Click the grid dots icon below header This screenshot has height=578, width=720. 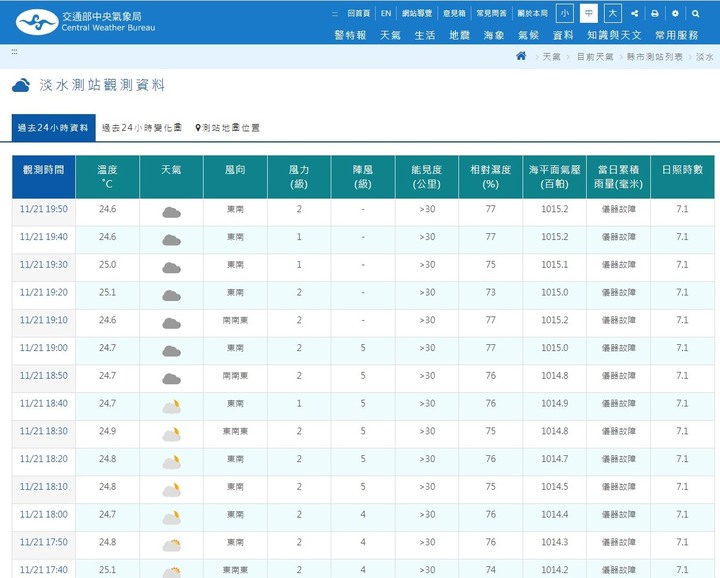pos(14,52)
